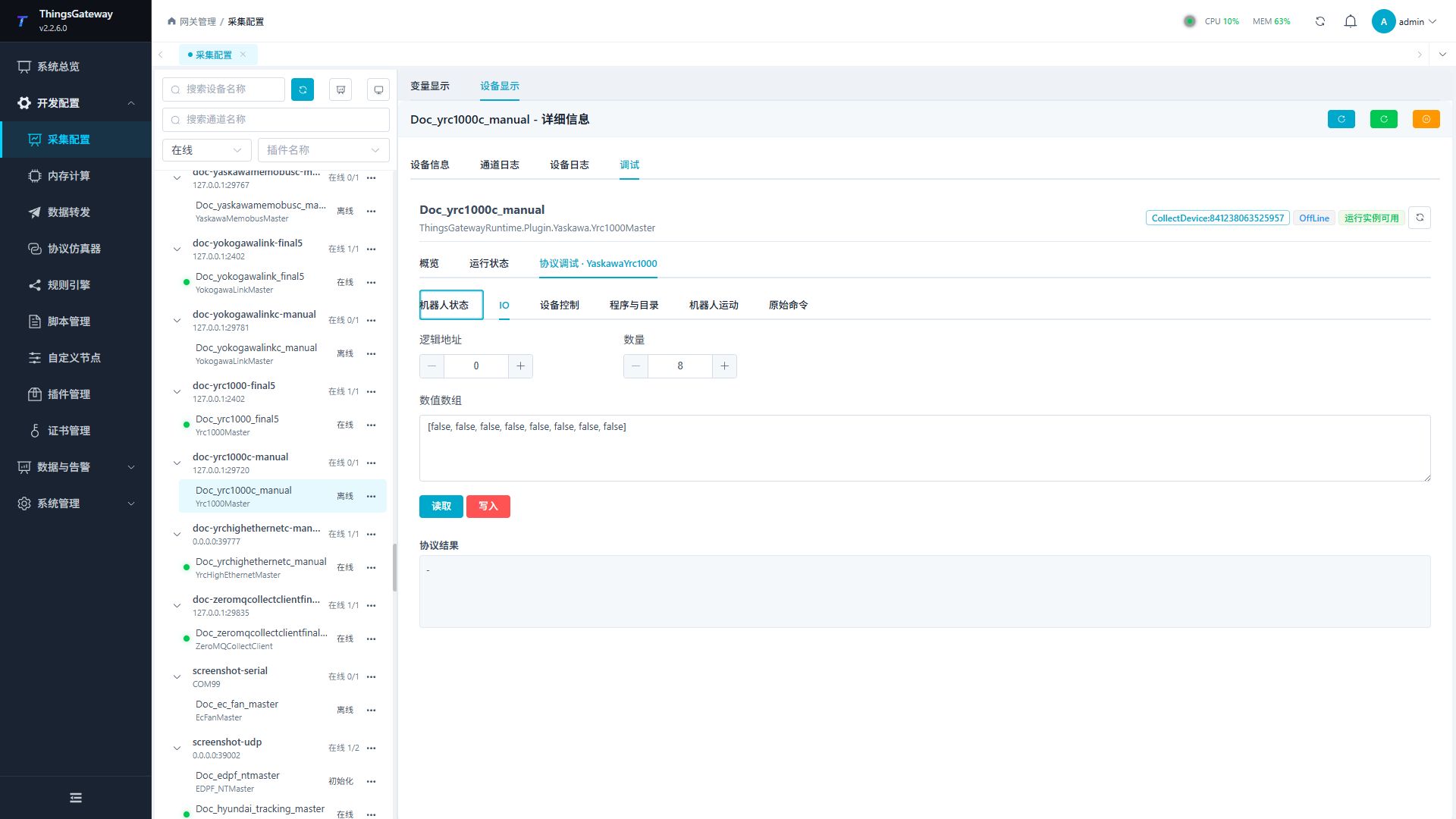Click into the 数值数组 text area
This screenshot has height=819, width=1456.
(925, 448)
